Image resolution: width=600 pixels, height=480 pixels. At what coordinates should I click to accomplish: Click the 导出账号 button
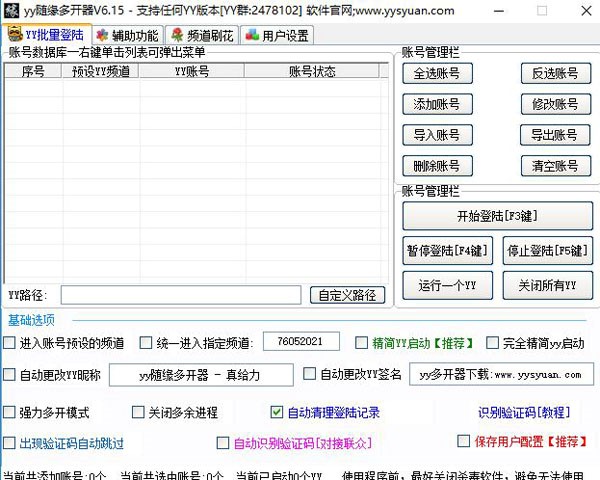click(x=555, y=135)
